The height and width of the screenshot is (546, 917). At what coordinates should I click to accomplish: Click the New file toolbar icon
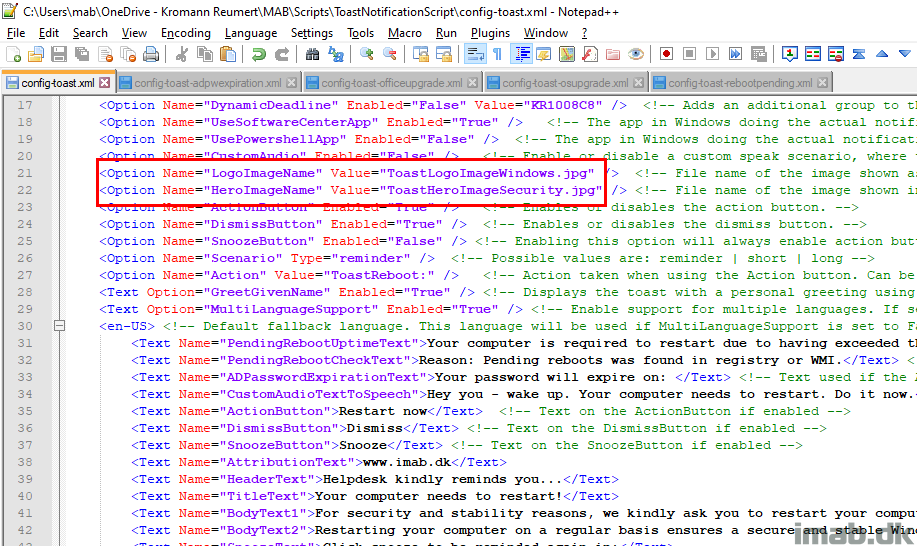click(x=13, y=54)
